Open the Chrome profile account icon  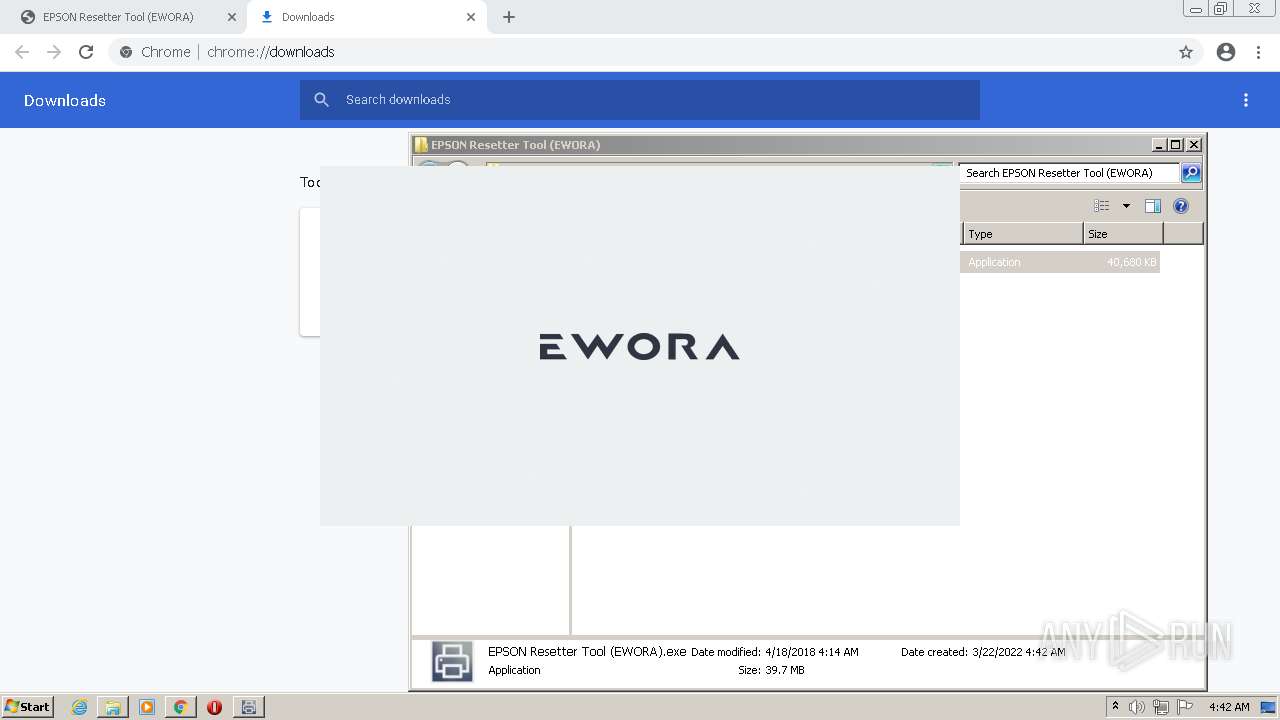pyautogui.click(x=1226, y=52)
